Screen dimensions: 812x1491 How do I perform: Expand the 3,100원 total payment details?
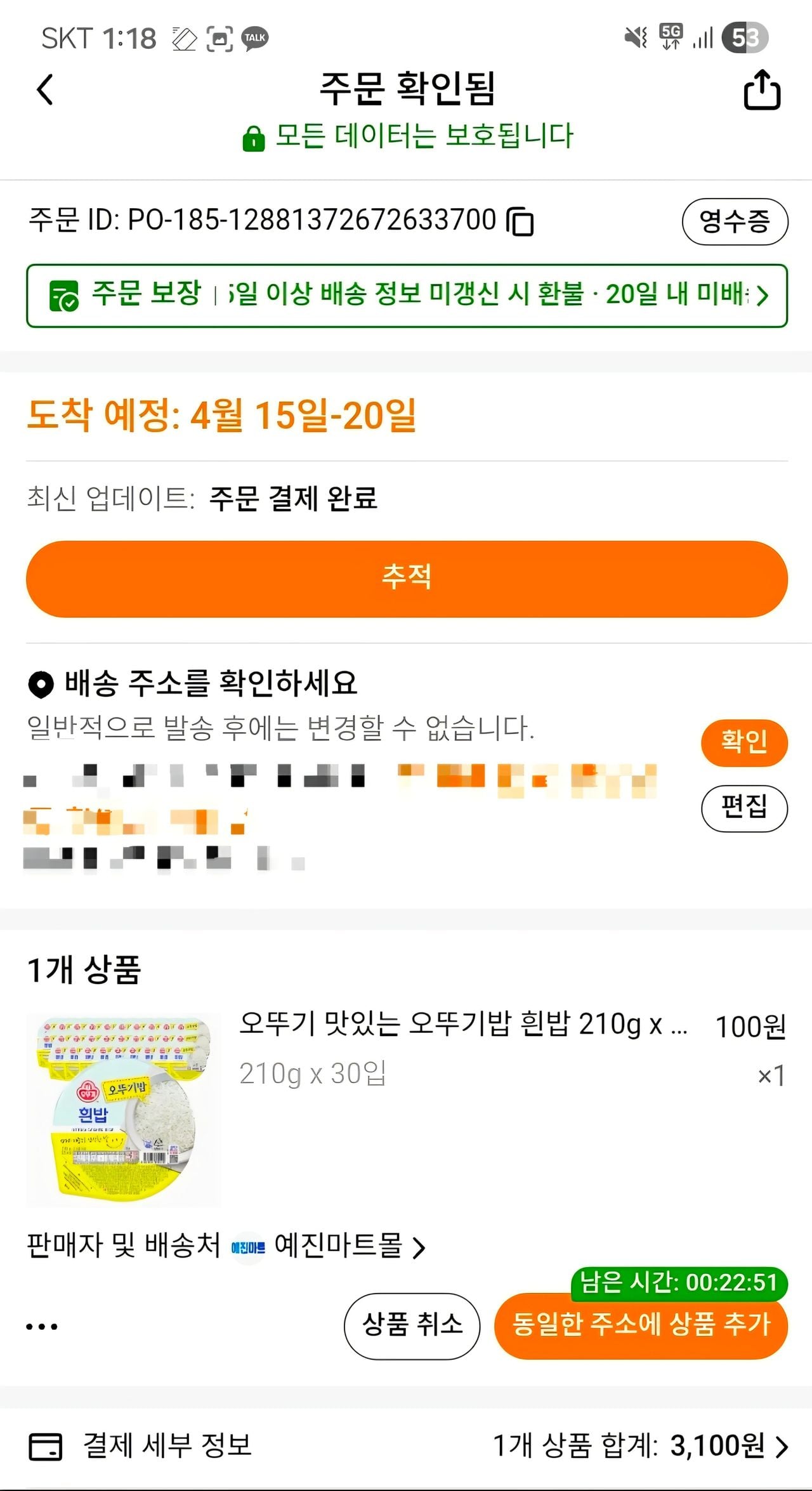point(782,1447)
